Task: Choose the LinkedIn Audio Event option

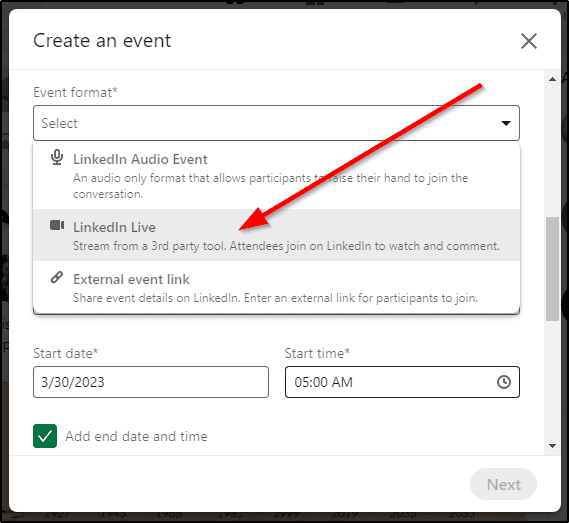Action: coord(276,176)
